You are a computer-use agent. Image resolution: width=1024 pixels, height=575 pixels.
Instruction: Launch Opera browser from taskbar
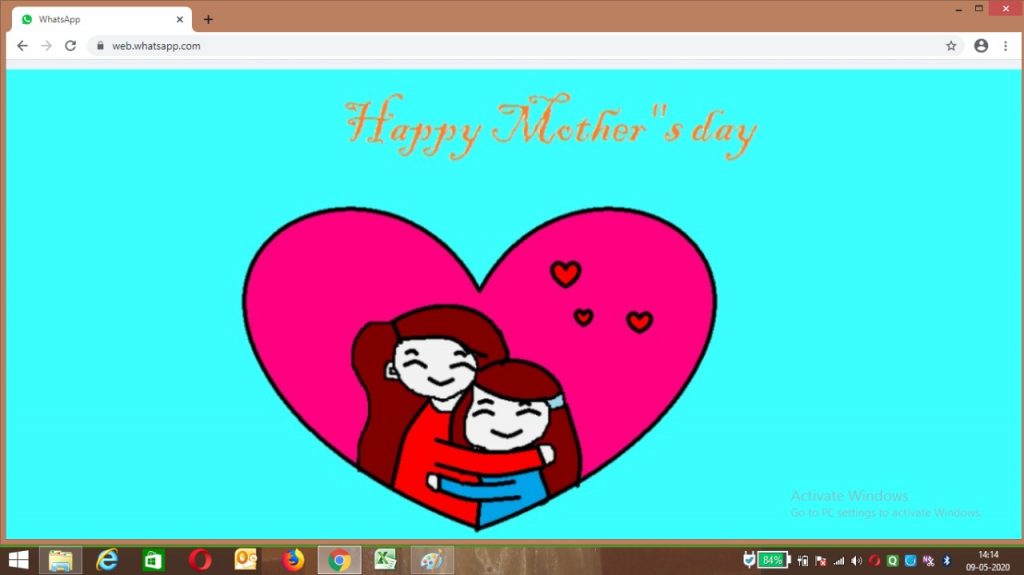coord(200,560)
